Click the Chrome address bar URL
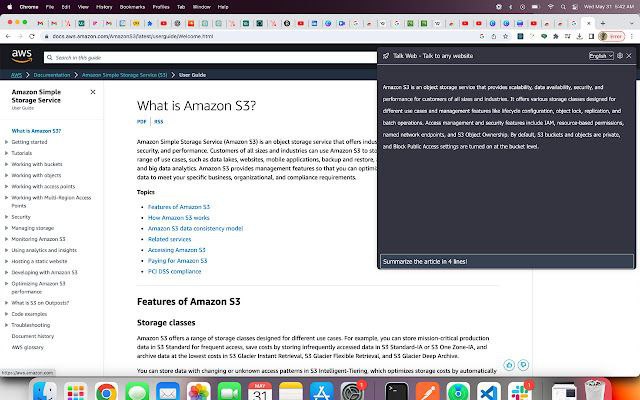This screenshot has width=640, height=400. click(133, 36)
